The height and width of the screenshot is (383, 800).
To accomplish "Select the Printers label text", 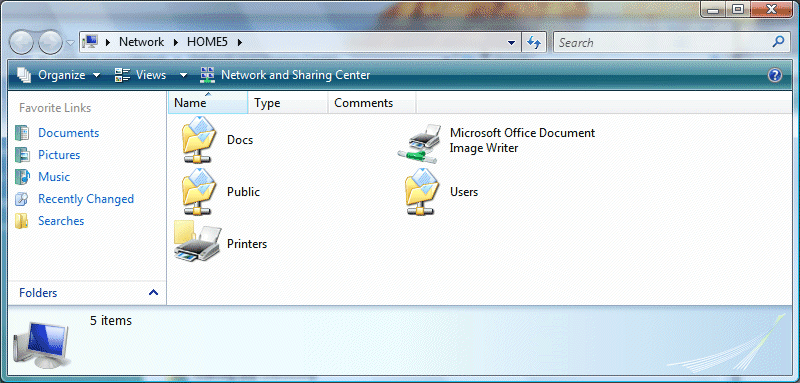I will click(x=247, y=244).
